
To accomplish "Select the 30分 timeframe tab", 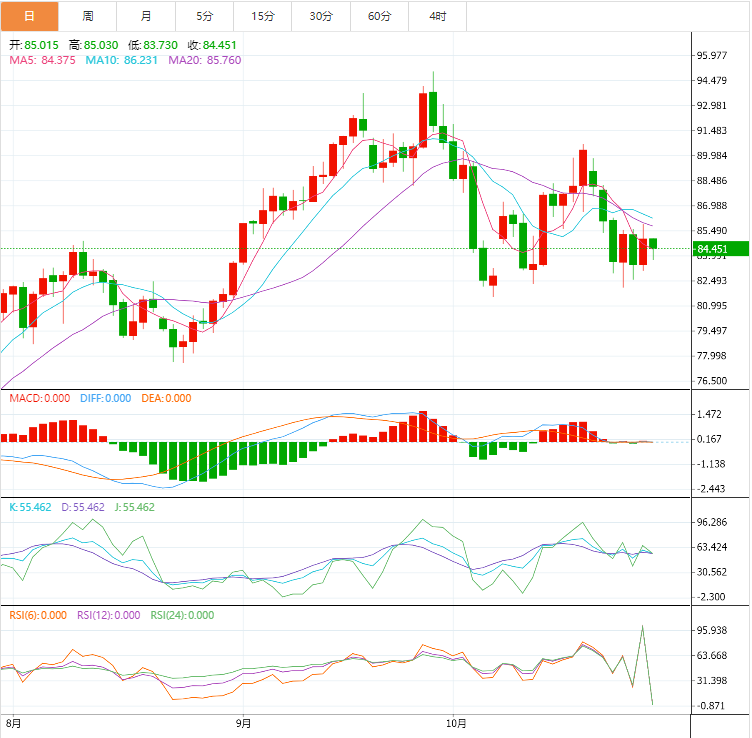I will pos(322,16).
